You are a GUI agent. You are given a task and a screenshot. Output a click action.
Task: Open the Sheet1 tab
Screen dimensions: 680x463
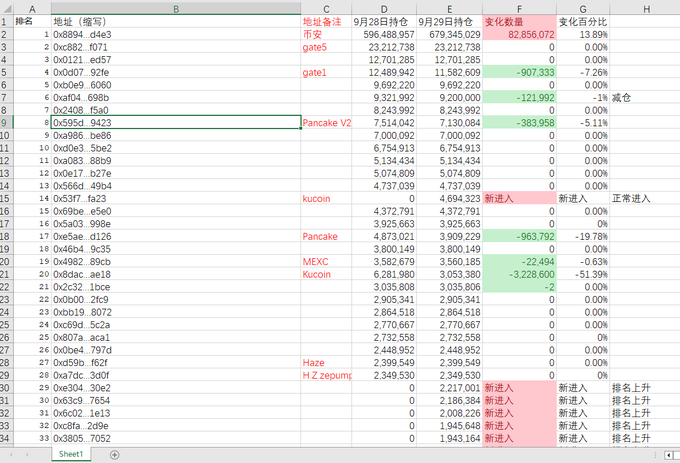(71, 454)
